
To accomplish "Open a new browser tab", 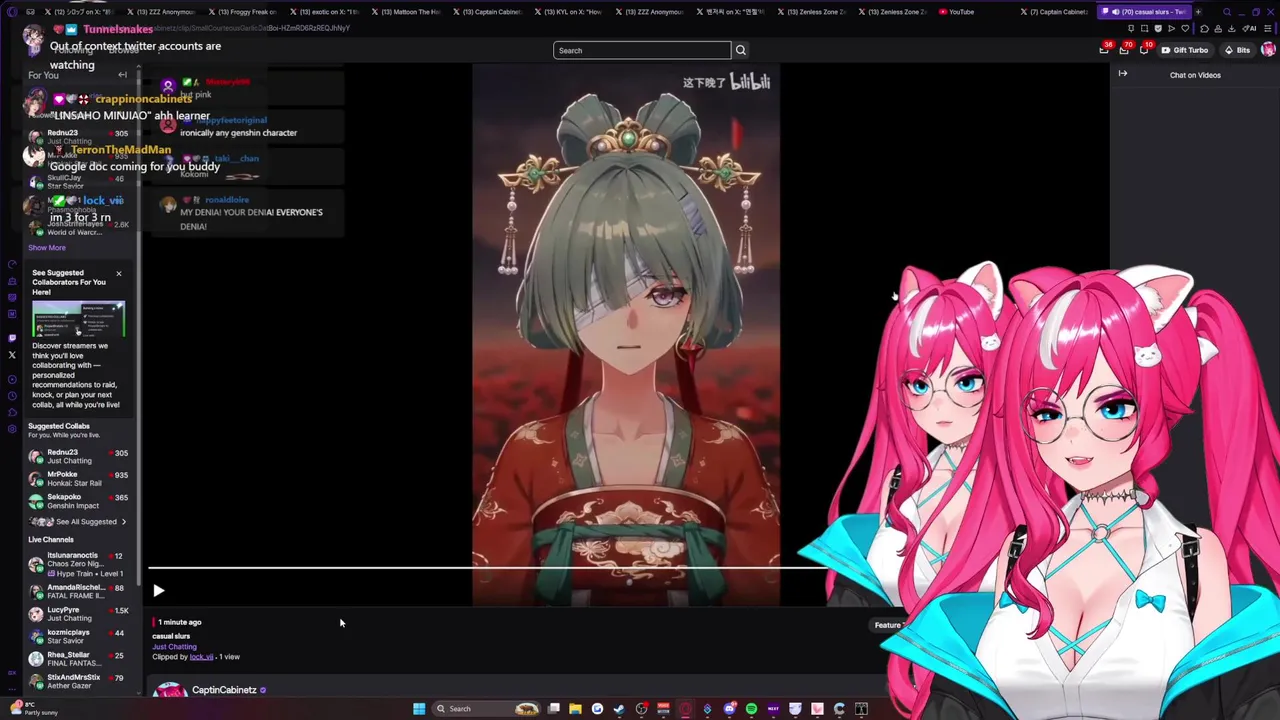I will [1197, 12].
